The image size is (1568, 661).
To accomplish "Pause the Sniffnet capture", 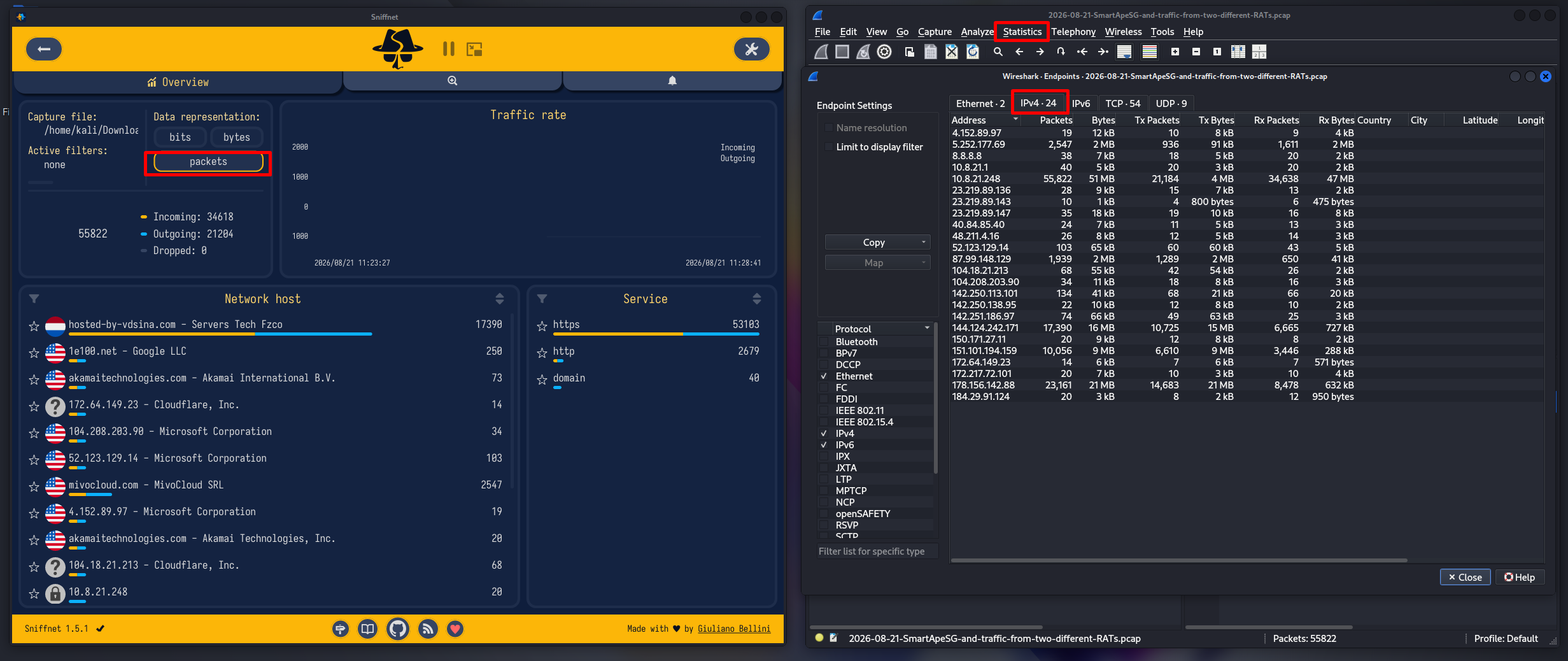I will coord(448,49).
